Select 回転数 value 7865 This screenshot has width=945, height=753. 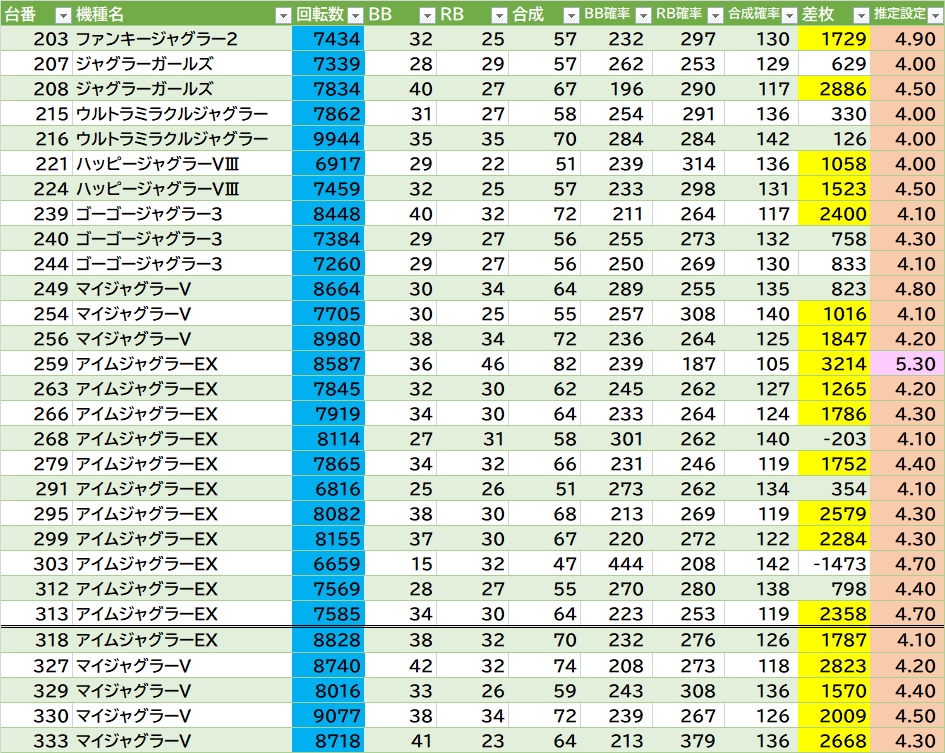(x=328, y=464)
